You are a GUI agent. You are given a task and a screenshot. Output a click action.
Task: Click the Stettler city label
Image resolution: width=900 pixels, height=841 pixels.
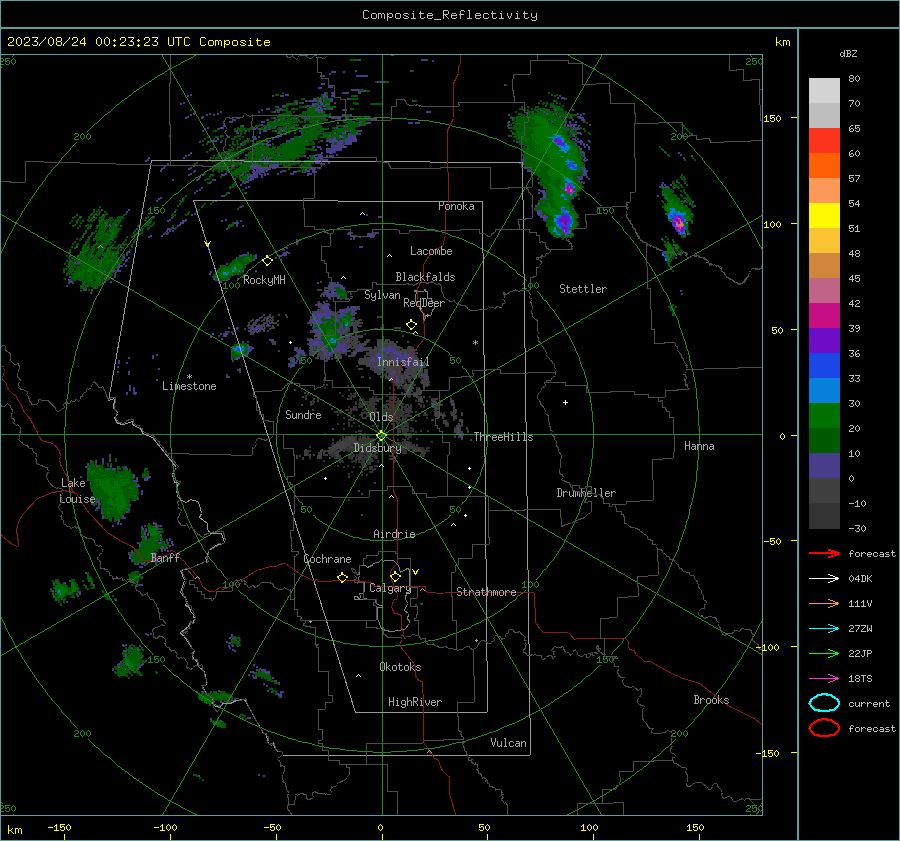click(x=583, y=289)
